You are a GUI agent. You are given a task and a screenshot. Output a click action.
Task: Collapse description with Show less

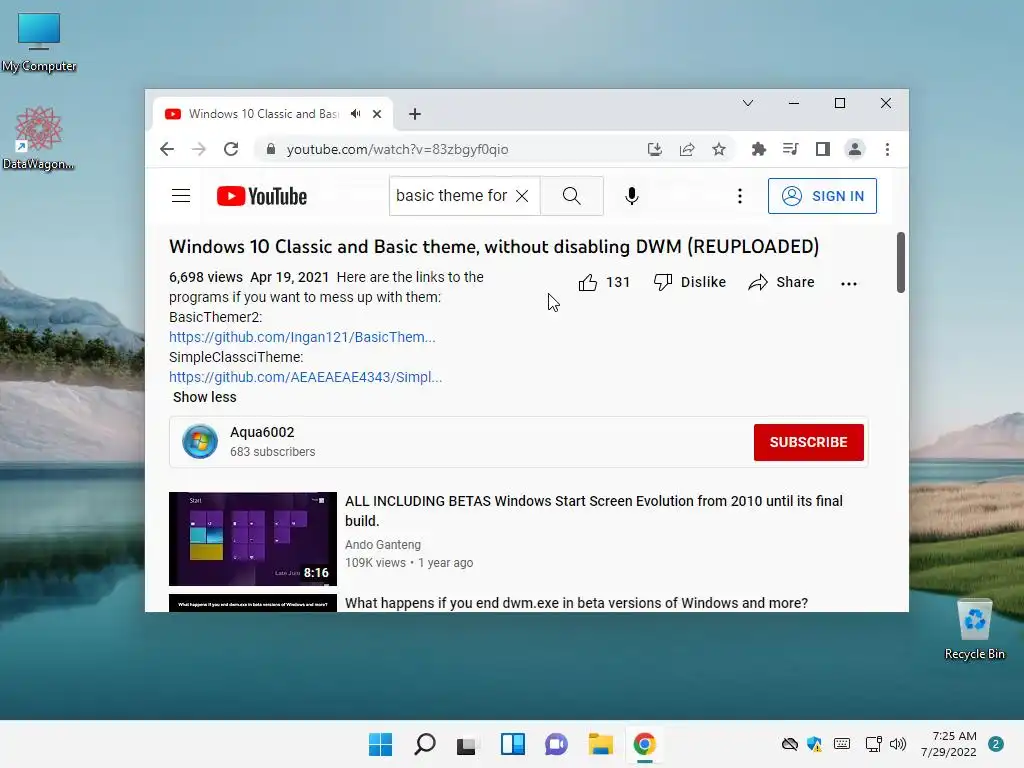pos(204,397)
